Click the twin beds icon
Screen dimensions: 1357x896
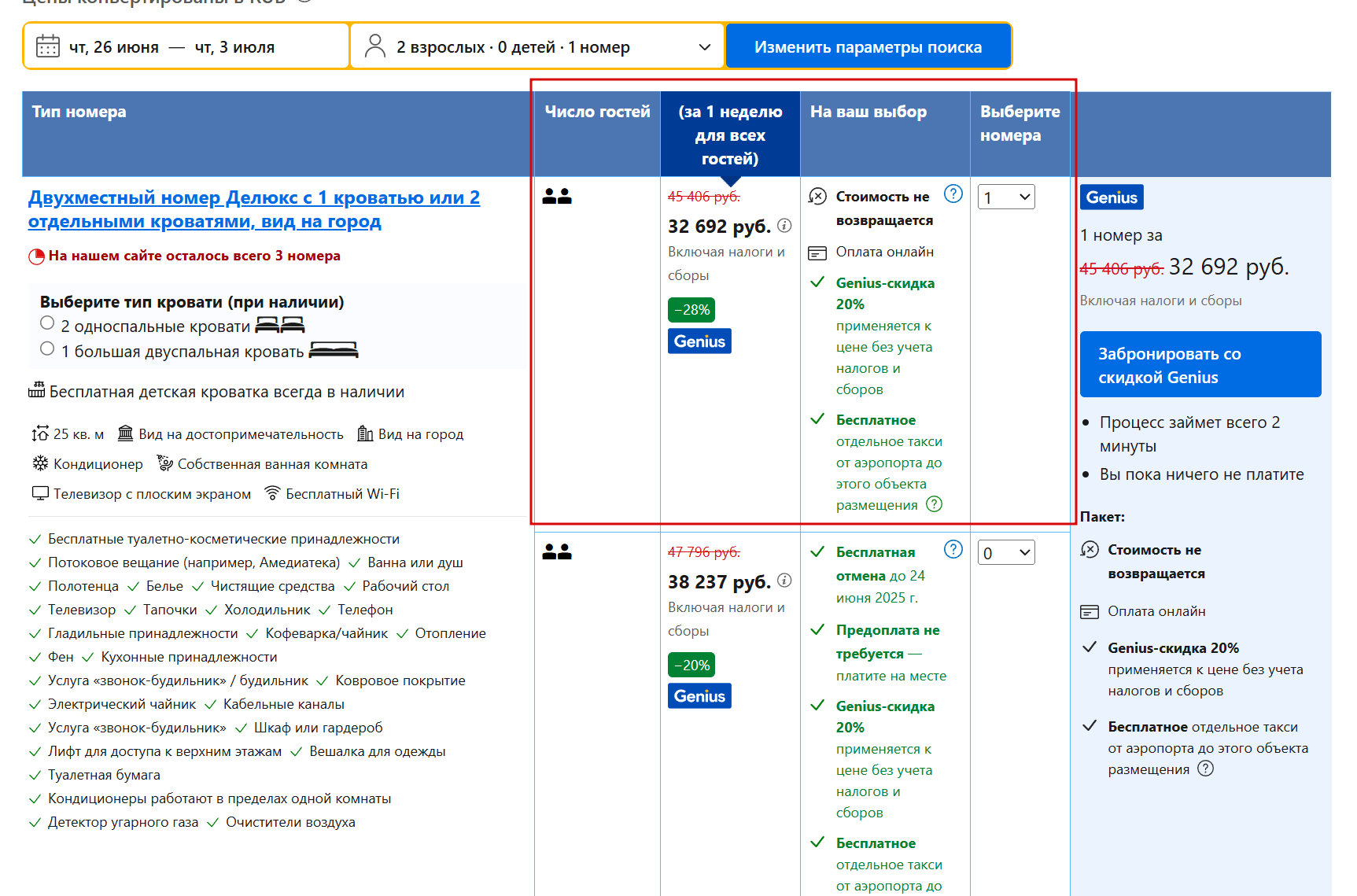(280, 324)
